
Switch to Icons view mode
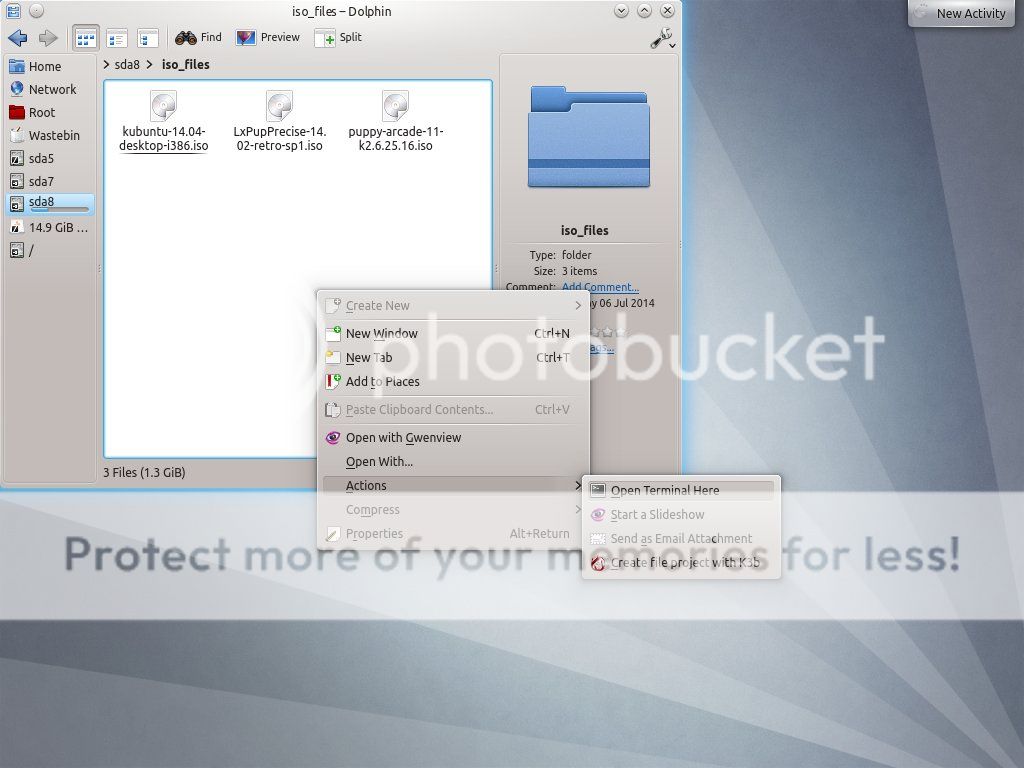coord(86,39)
